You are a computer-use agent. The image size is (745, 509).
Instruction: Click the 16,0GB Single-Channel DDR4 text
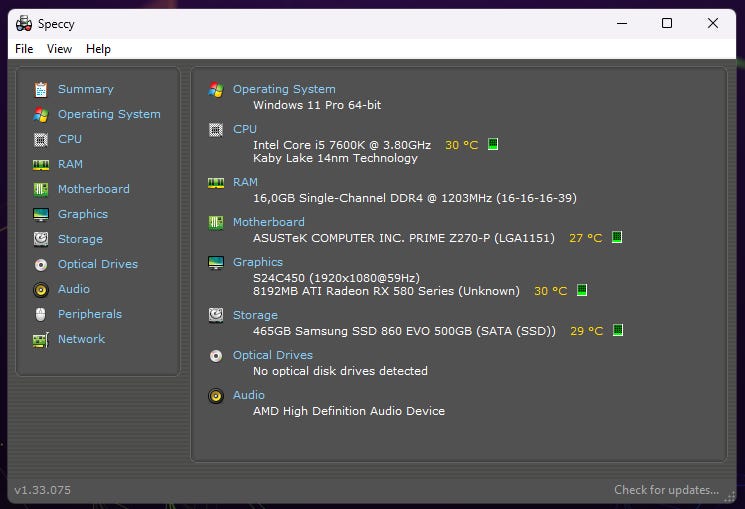(415, 198)
